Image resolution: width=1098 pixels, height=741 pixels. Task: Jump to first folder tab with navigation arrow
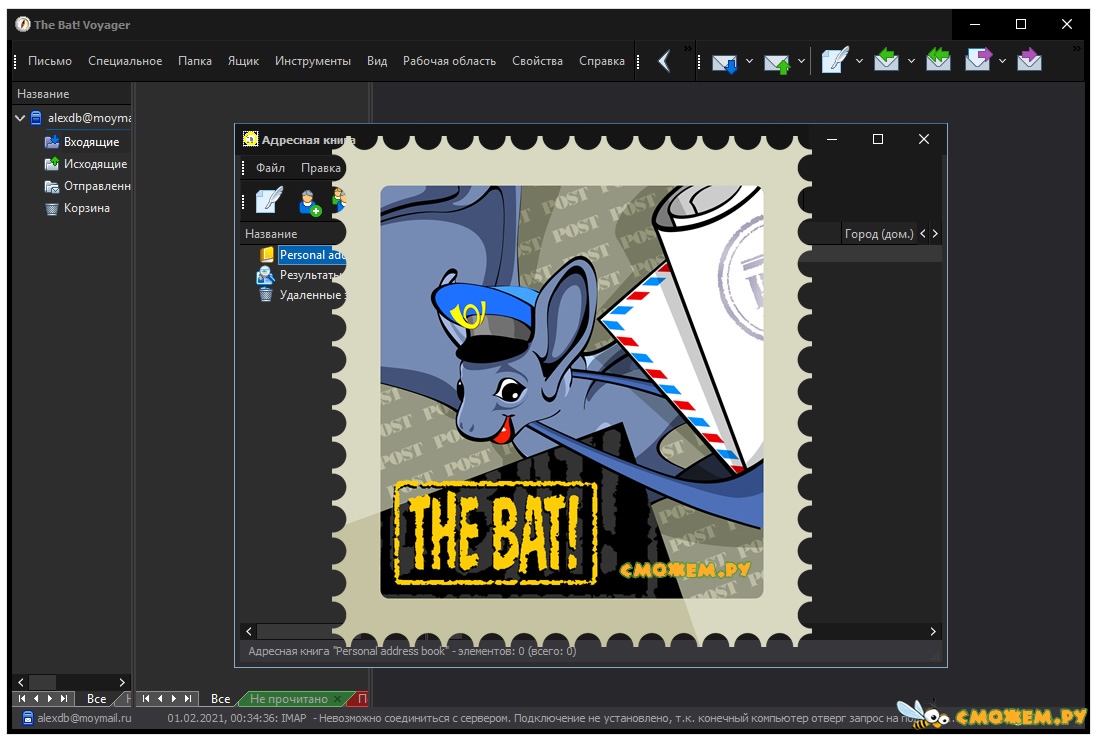[22, 698]
